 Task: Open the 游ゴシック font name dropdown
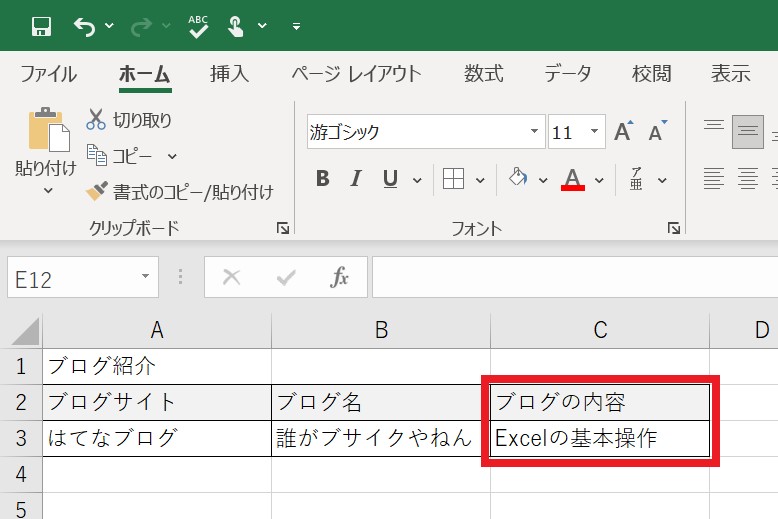534,131
